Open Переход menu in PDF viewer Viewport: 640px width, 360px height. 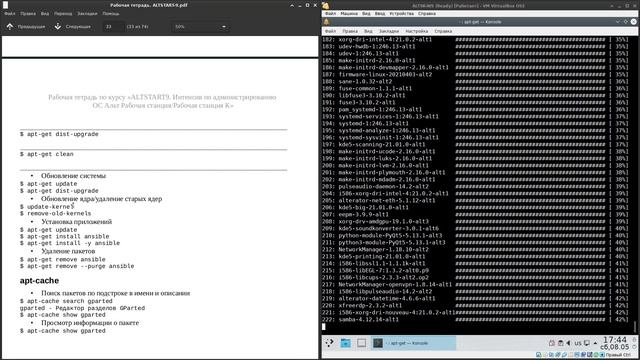pyautogui.click(x=63, y=13)
